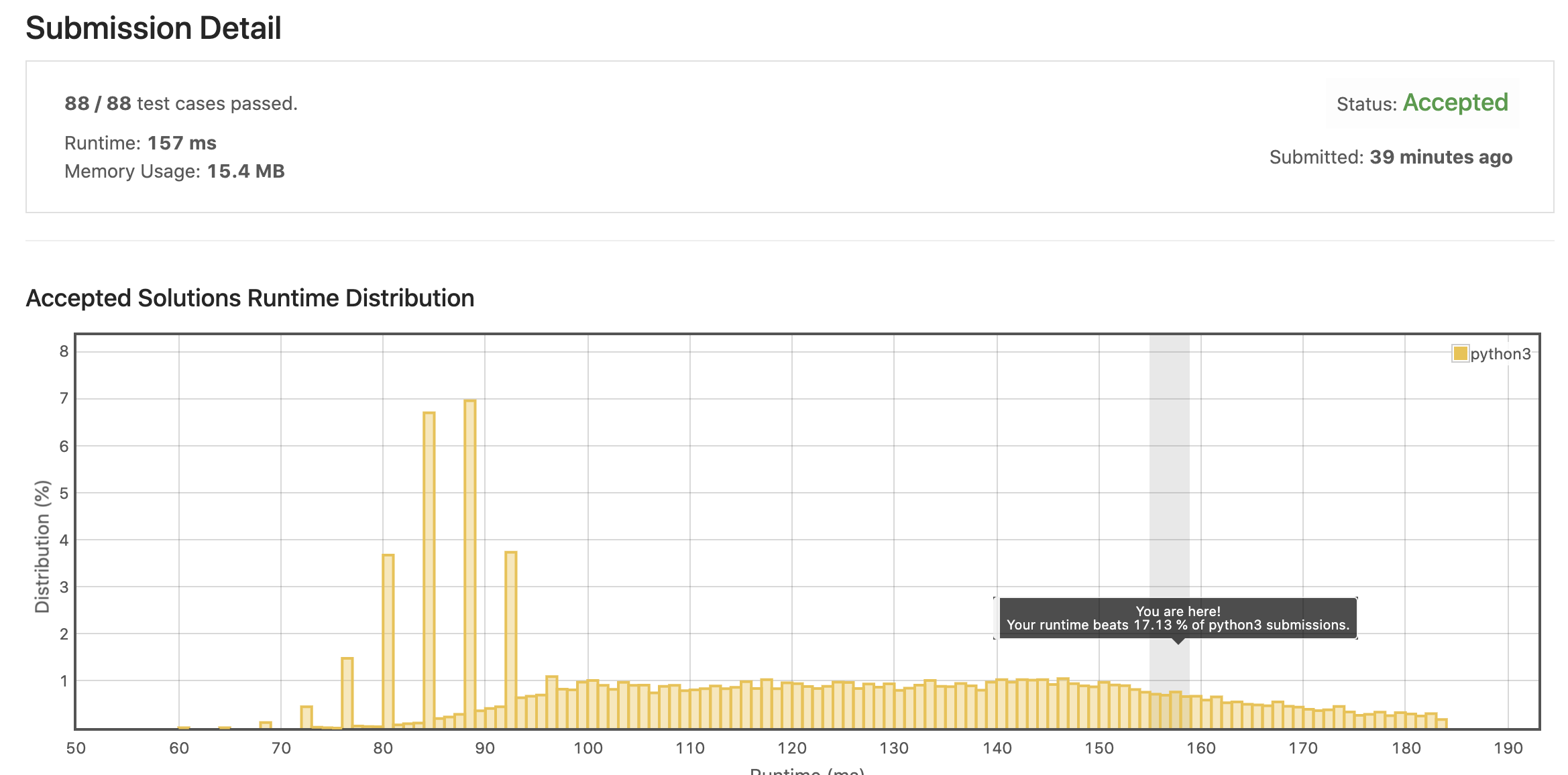The image size is (1568, 775).
Task: Click the python3 legend color swatch
Action: pyautogui.click(x=1459, y=353)
